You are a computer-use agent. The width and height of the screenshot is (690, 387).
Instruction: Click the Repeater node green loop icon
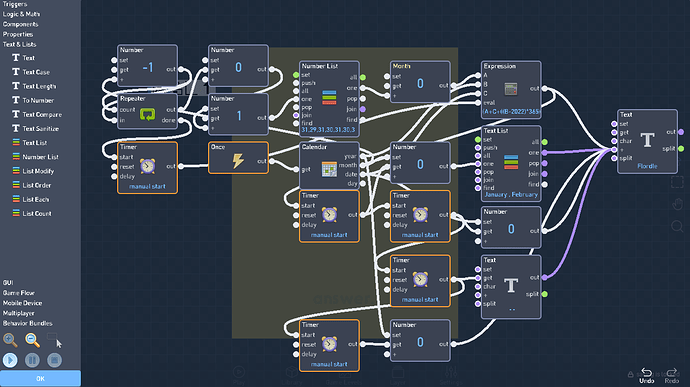[x=147, y=115]
